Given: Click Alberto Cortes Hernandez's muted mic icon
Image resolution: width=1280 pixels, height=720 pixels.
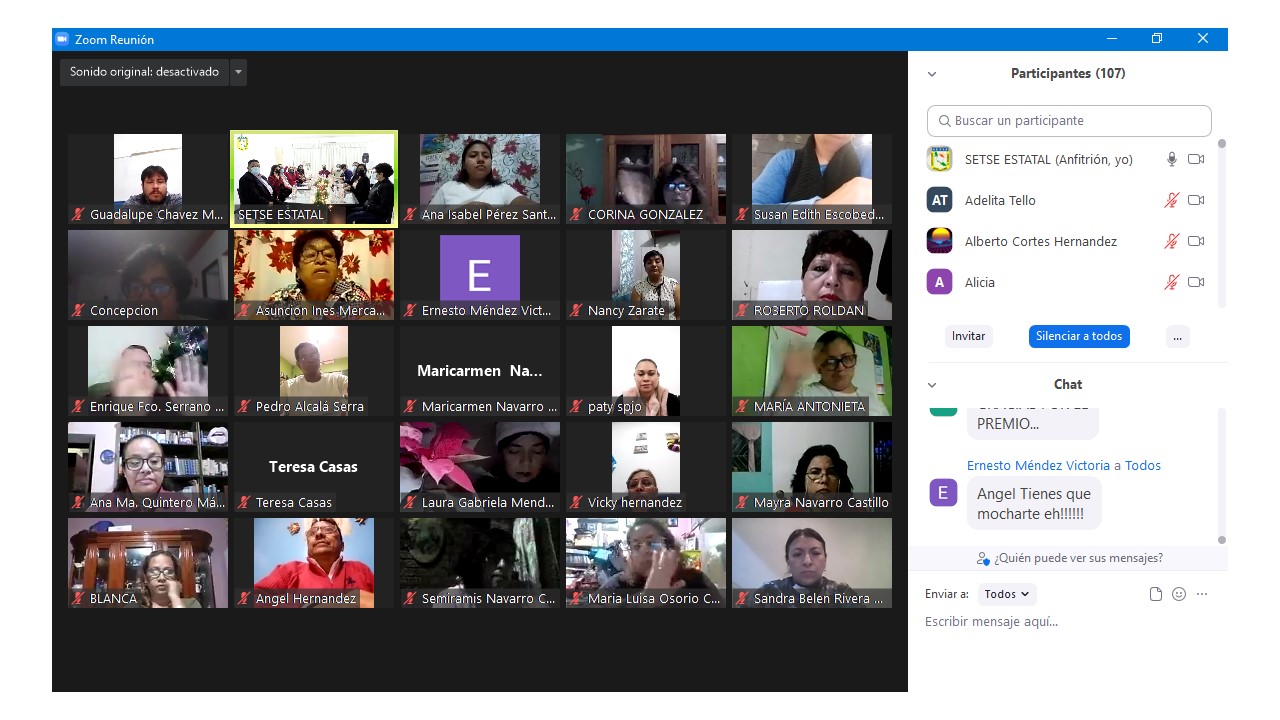Looking at the screenshot, I should click(x=1172, y=241).
